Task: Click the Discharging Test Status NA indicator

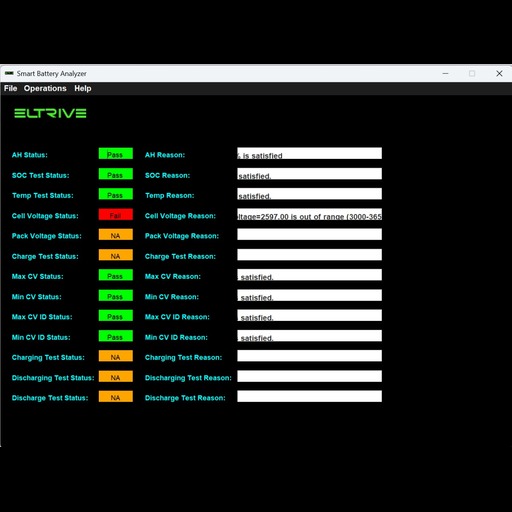Action: [116, 376]
